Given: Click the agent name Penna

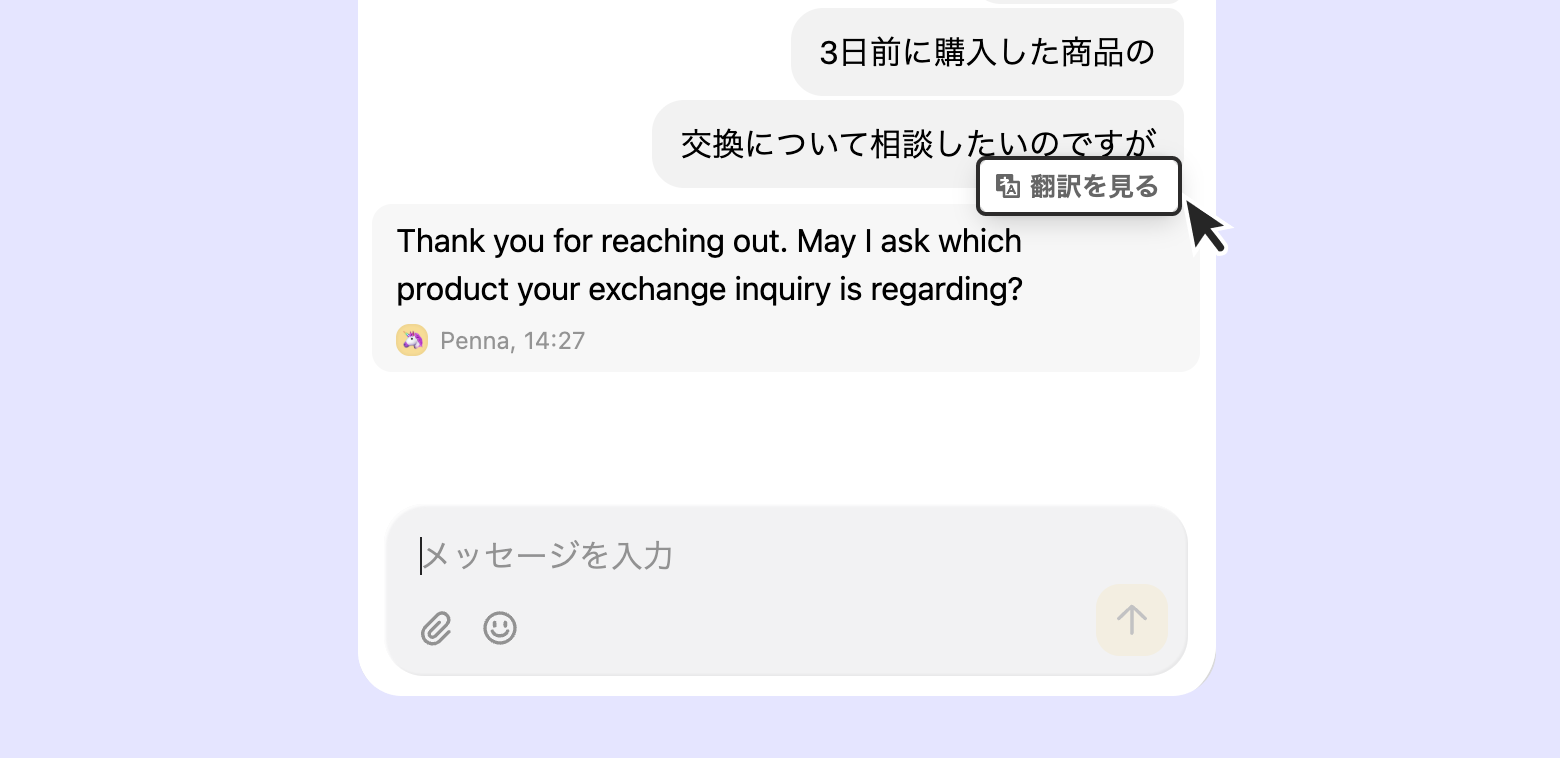Looking at the screenshot, I should coord(474,341).
